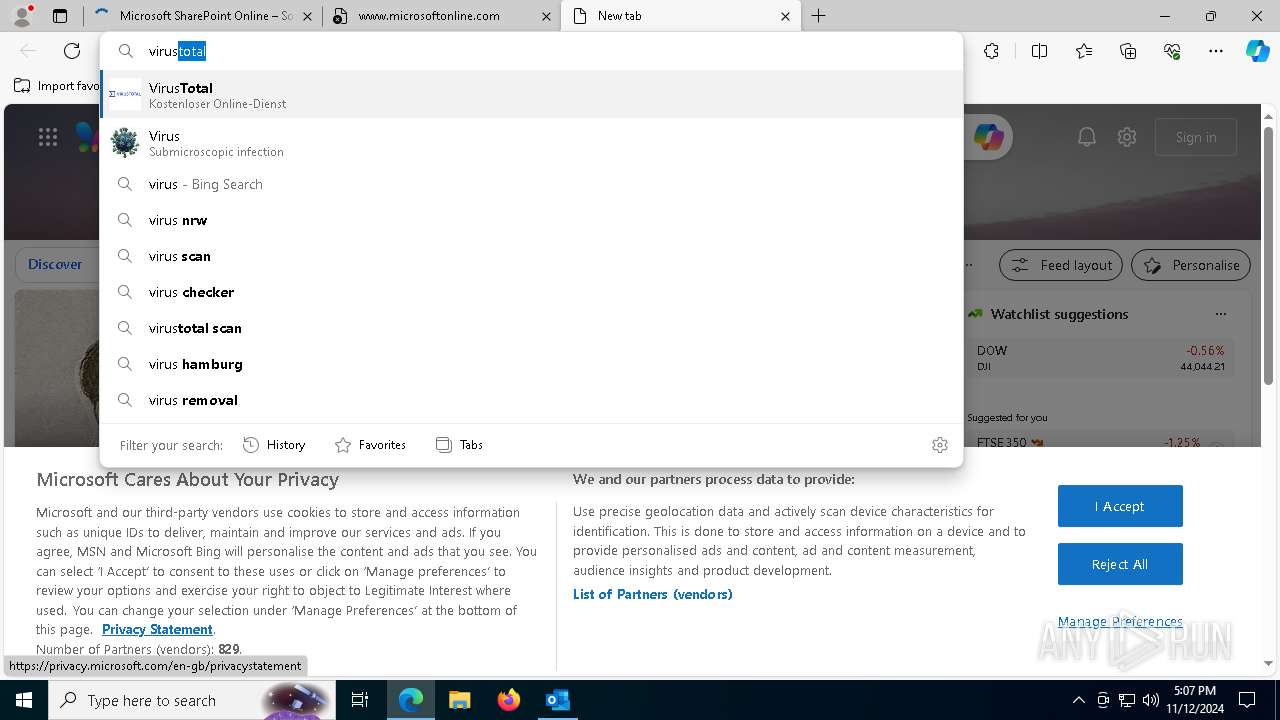Click the taskbar search box
The width and height of the screenshot is (1280, 720).
(190, 700)
